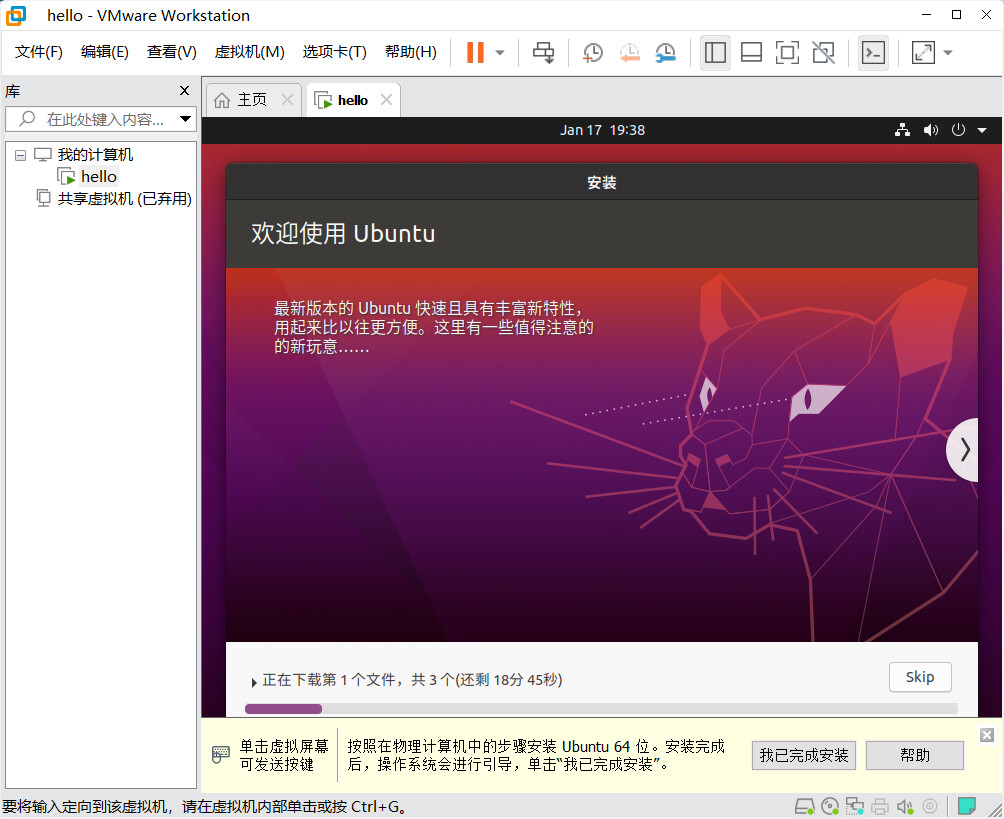Click the 安装 installer window title
The height and width of the screenshot is (819, 1004).
(x=602, y=182)
